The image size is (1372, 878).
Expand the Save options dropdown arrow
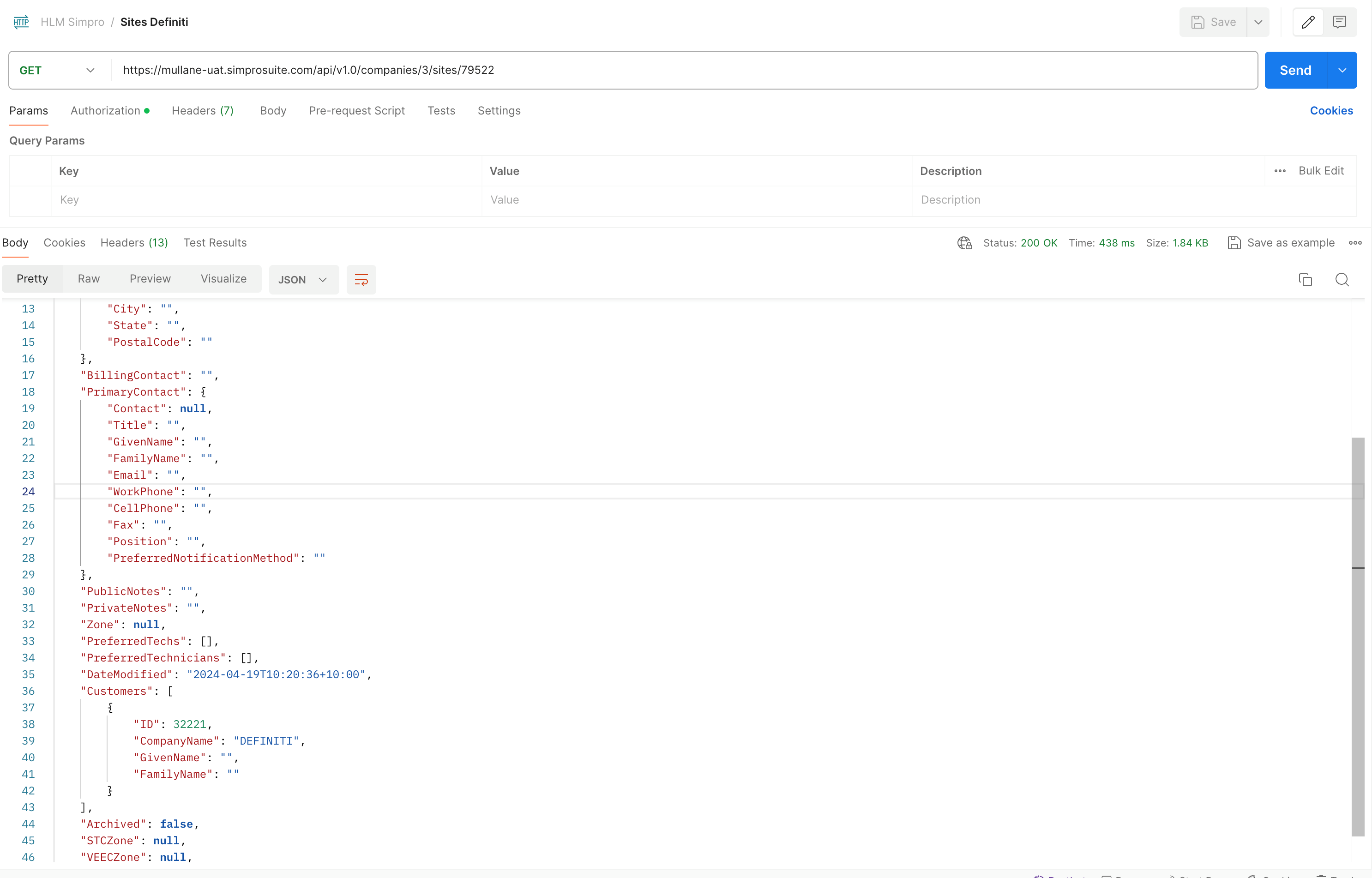1258,22
